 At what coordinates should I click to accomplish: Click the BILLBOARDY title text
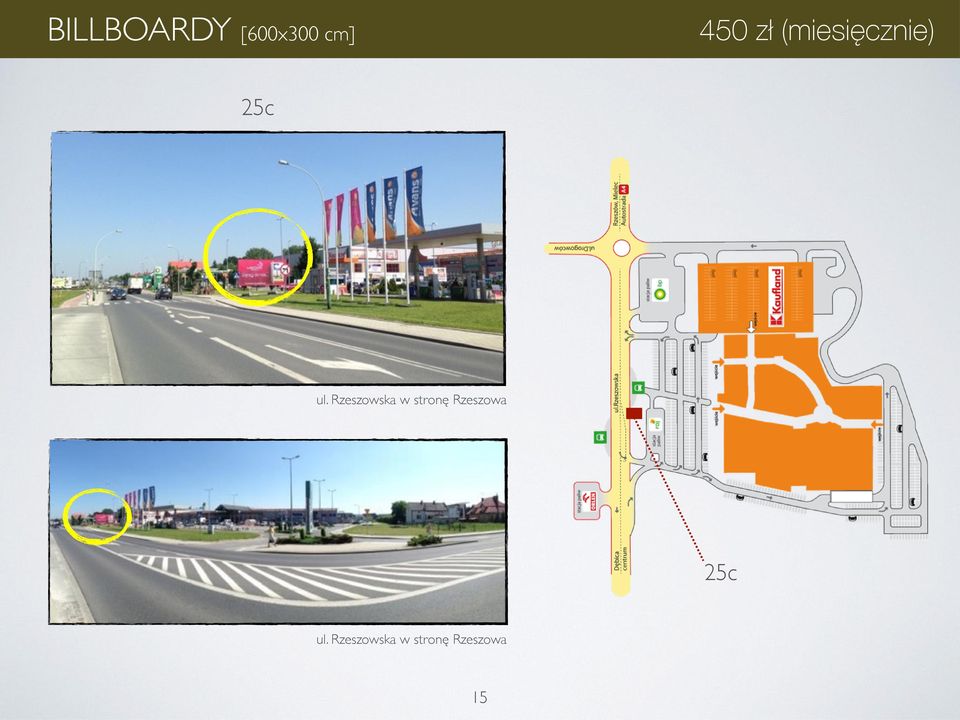click(139, 29)
